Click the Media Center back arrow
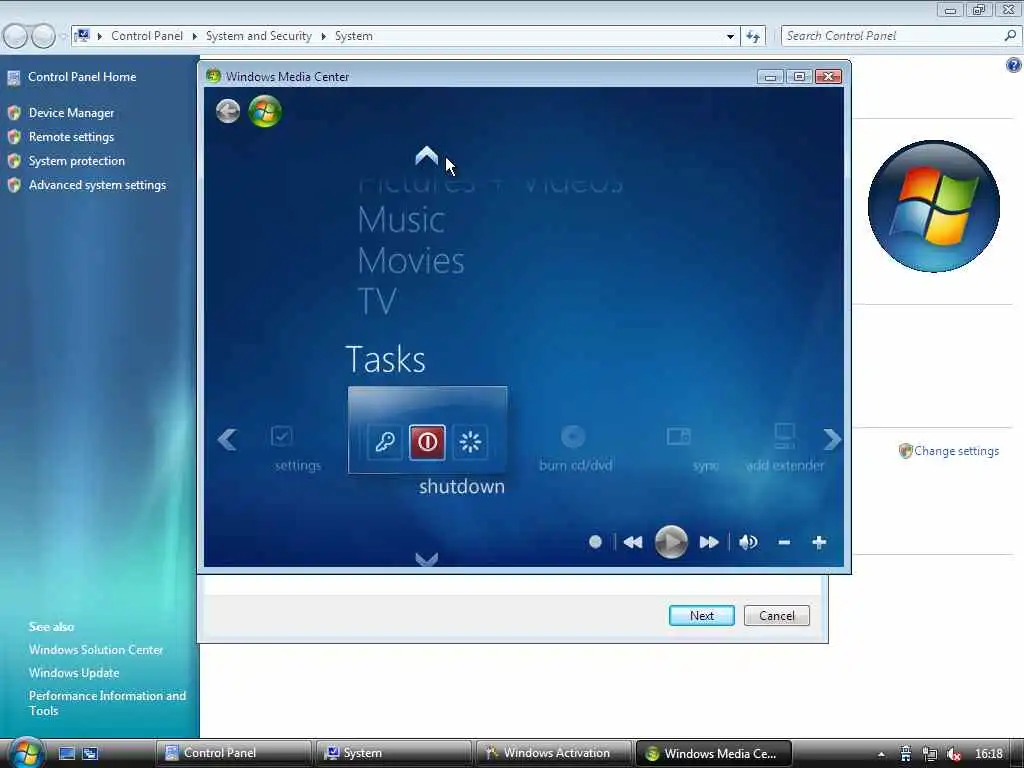 228,111
